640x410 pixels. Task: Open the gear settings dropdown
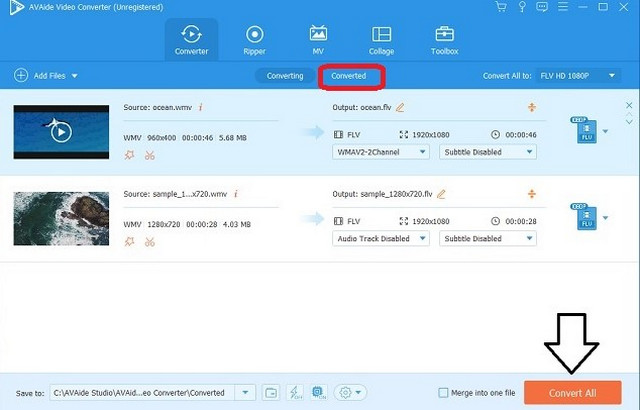[x=350, y=393]
